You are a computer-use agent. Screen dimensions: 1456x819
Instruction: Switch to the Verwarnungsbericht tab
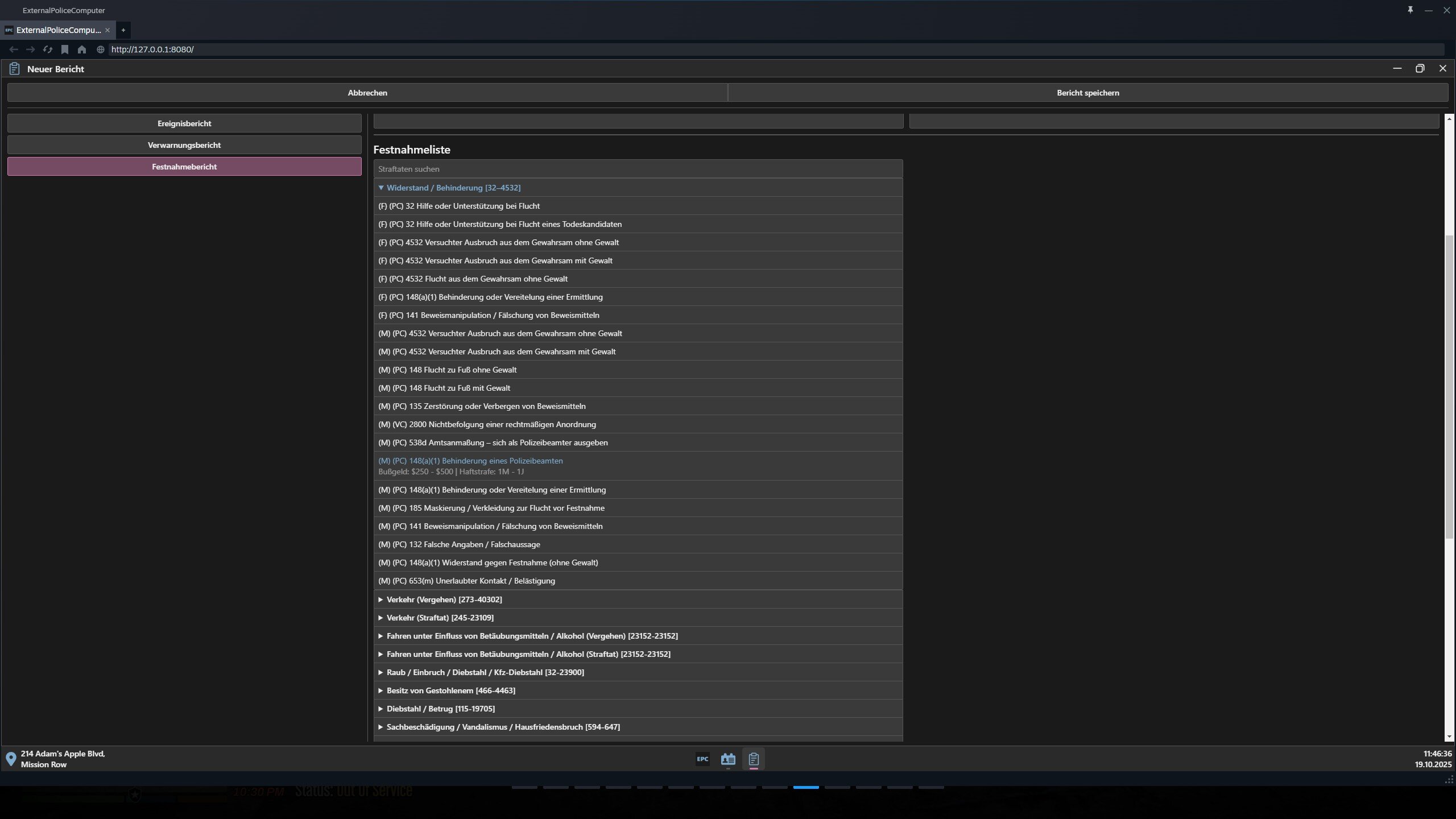[x=184, y=145]
